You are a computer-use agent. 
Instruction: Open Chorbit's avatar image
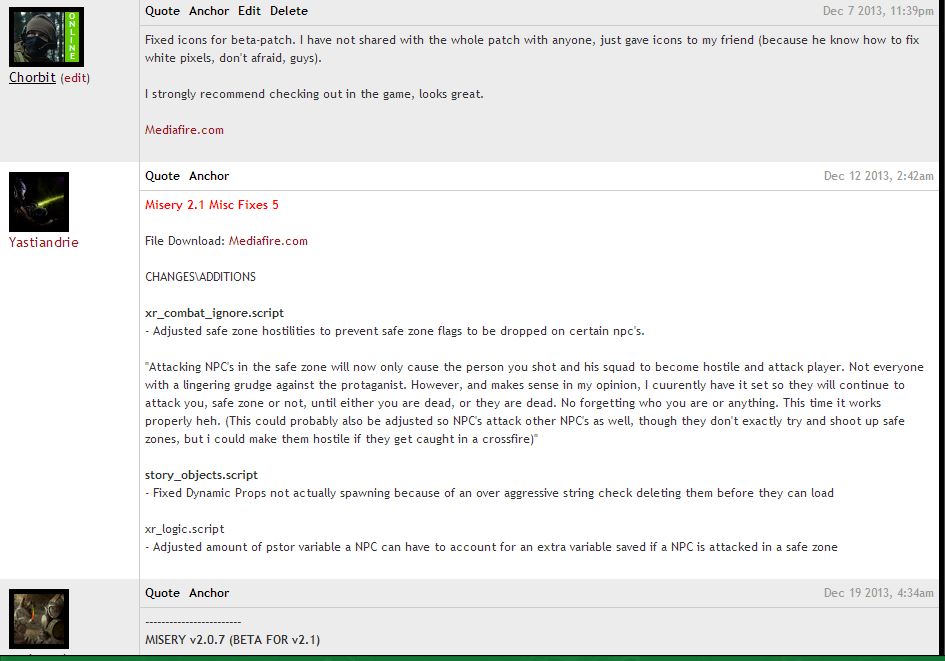point(46,37)
